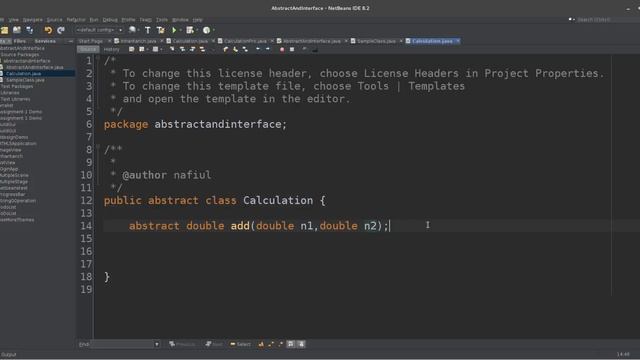Click the Save All toolbar icon
Viewport: 640px width, 360px height.
(30, 30)
